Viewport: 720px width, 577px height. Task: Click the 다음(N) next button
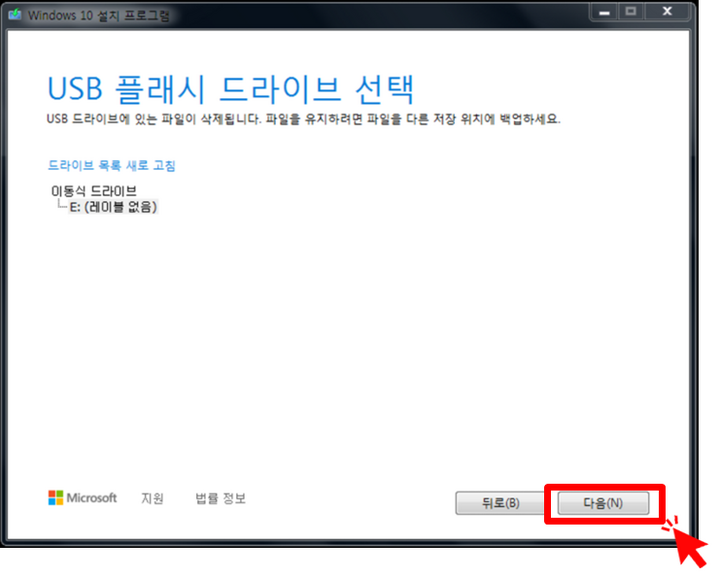click(603, 503)
